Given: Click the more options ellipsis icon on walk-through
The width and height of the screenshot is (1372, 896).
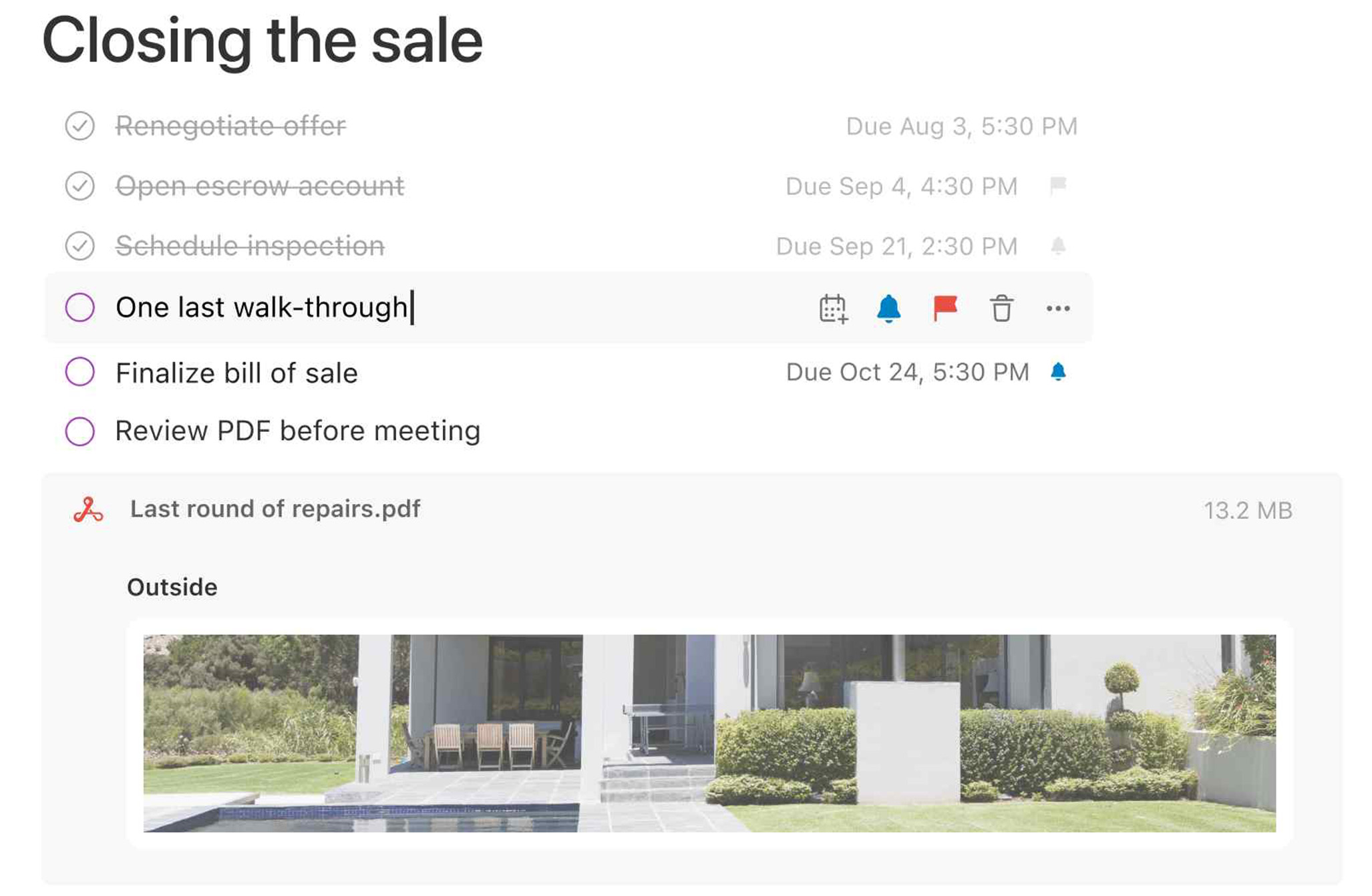Looking at the screenshot, I should (1057, 308).
